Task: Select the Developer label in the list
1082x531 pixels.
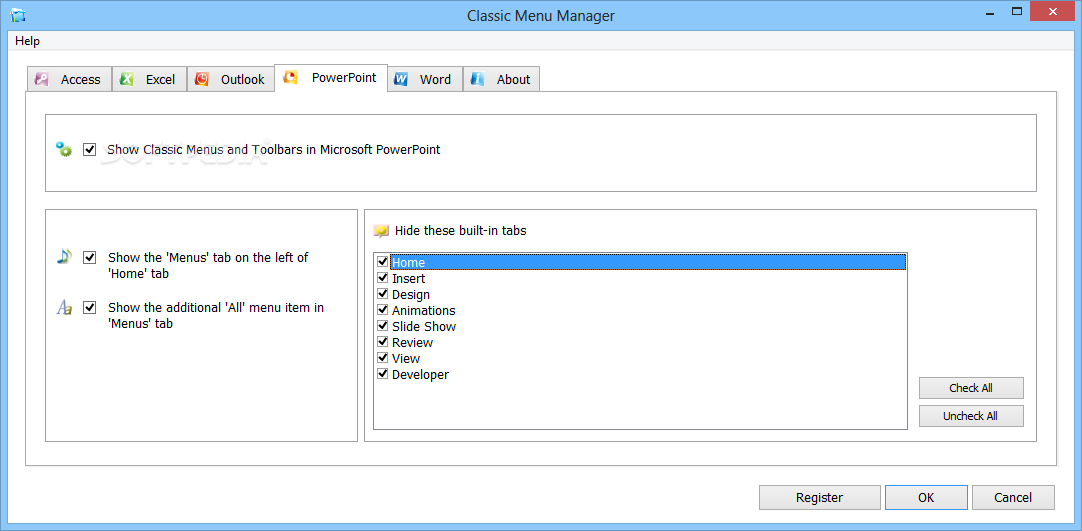Action: tap(420, 374)
